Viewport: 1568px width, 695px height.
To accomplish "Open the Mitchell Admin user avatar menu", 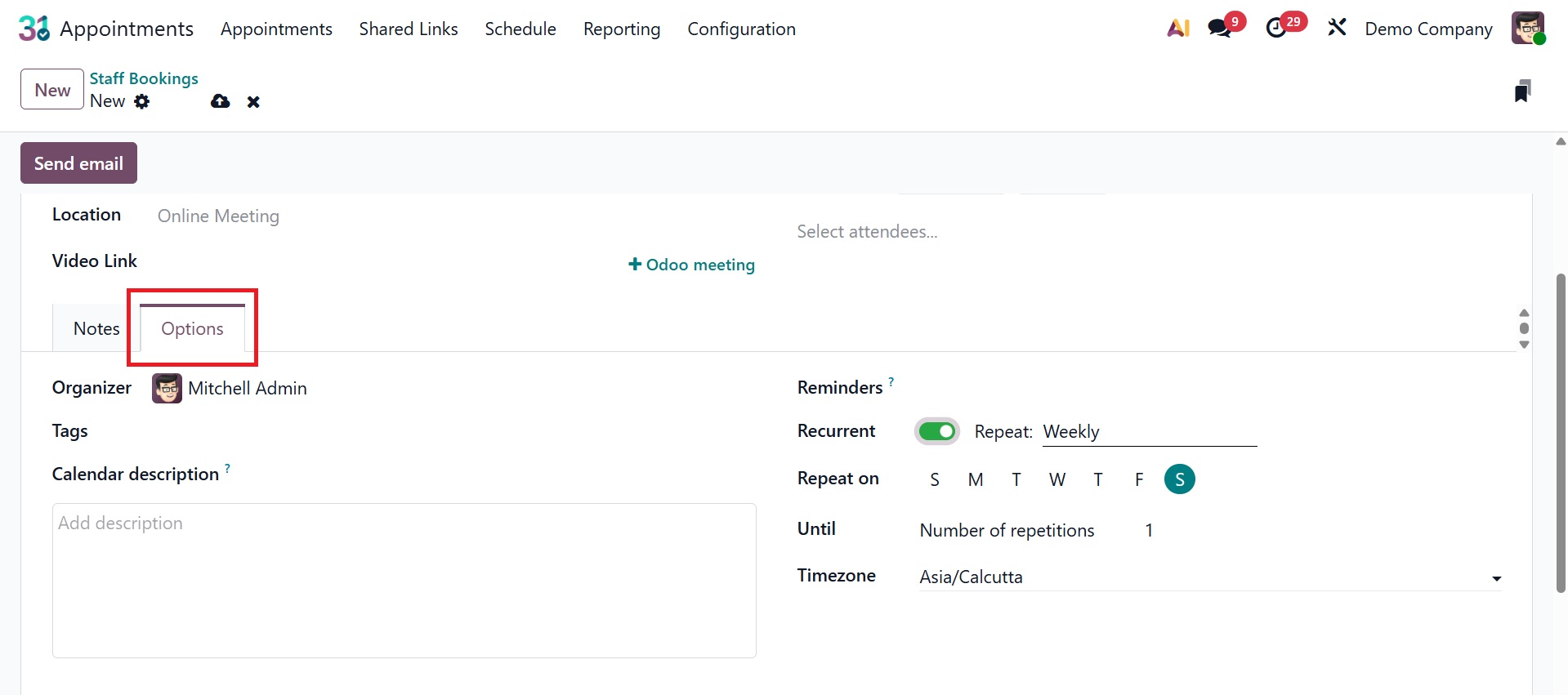I will coord(1527,29).
